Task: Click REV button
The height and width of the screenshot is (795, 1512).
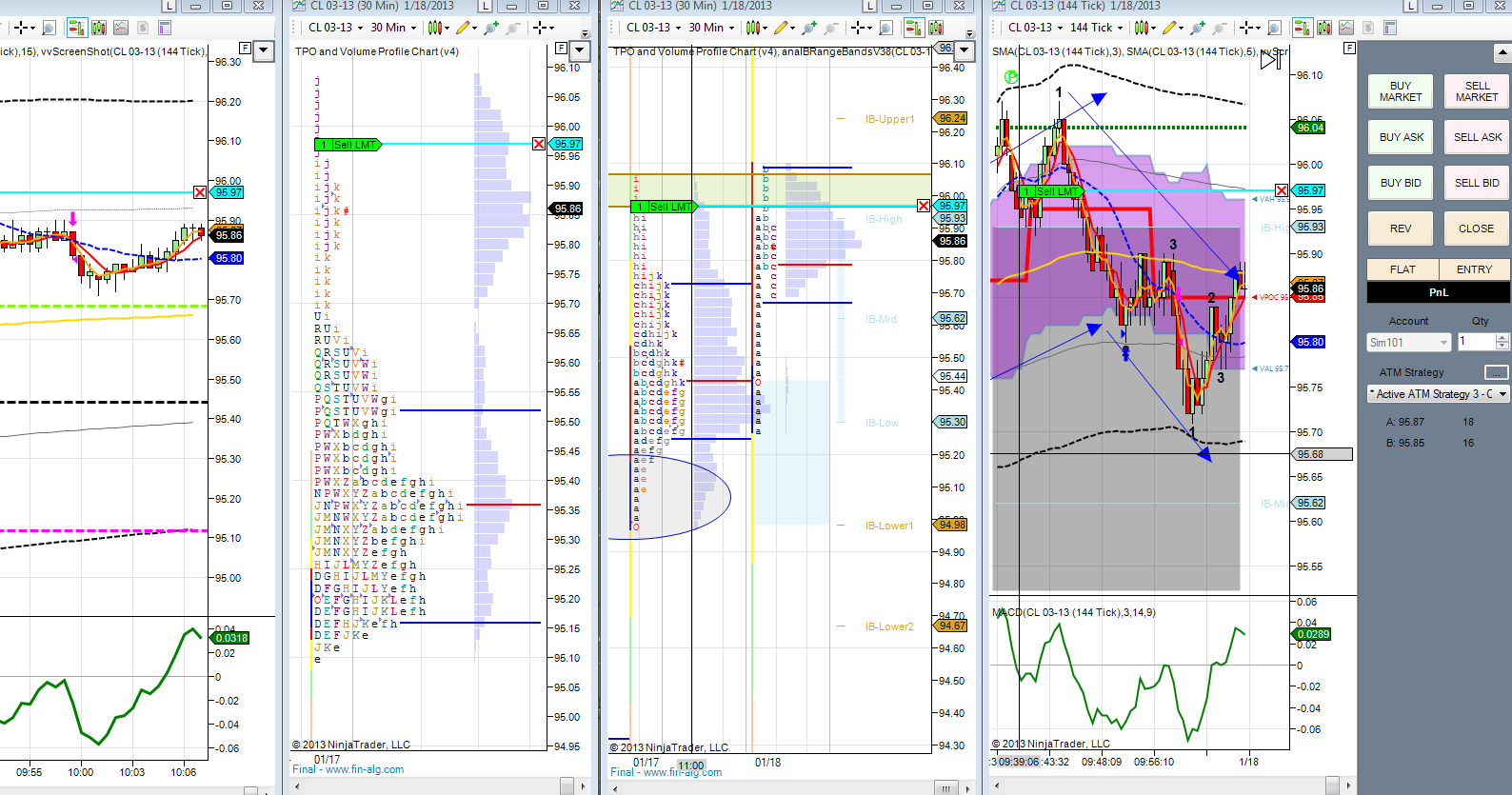Action: (x=1401, y=229)
